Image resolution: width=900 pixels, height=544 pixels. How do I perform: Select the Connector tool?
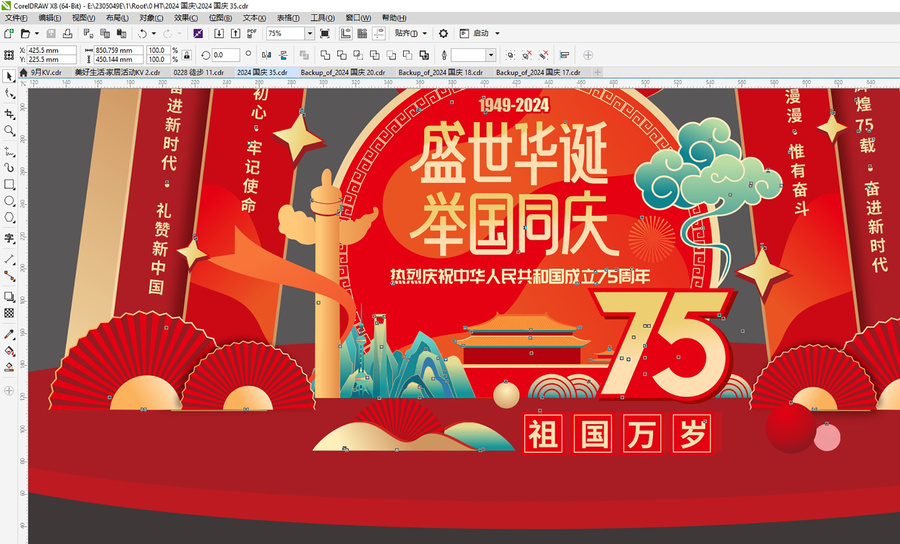tap(9, 276)
